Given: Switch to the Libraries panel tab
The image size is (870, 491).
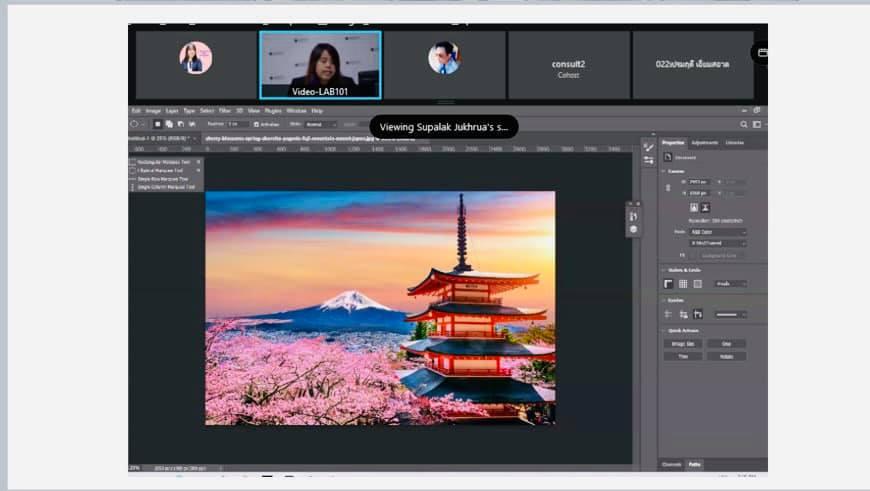Looking at the screenshot, I should [735, 143].
